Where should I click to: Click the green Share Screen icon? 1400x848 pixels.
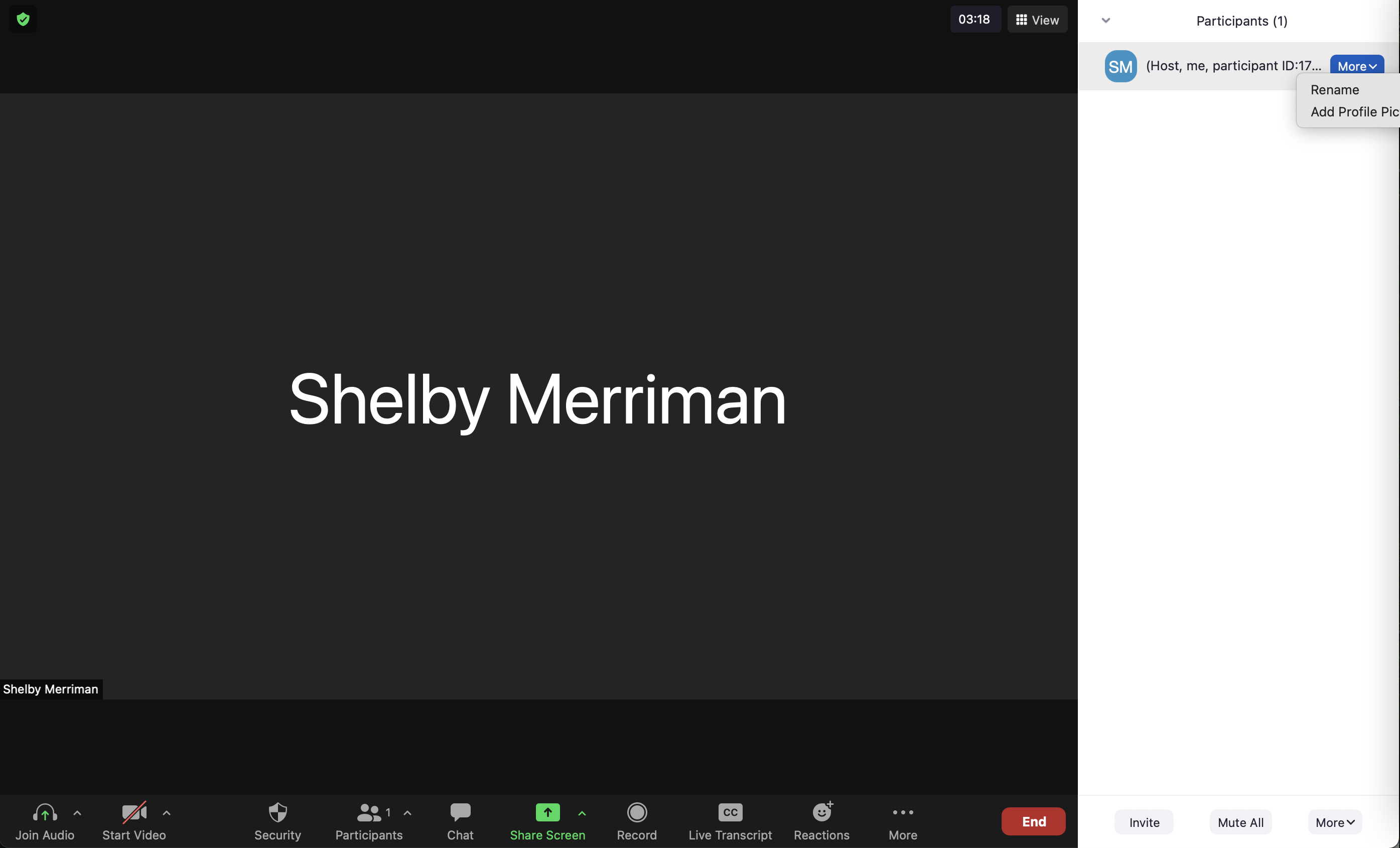tap(547, 812)
